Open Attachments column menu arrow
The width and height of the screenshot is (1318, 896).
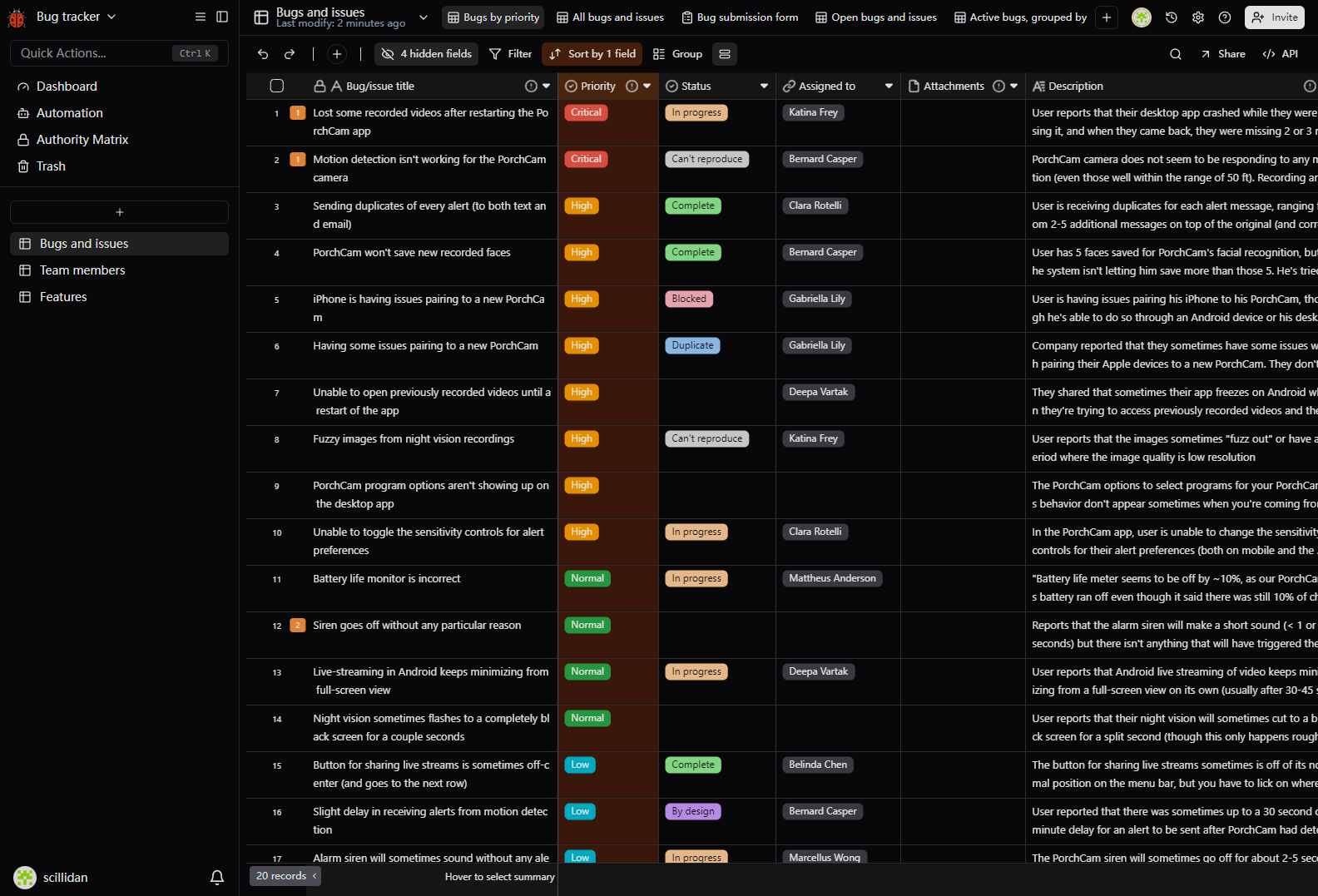tap(1014, 87)
